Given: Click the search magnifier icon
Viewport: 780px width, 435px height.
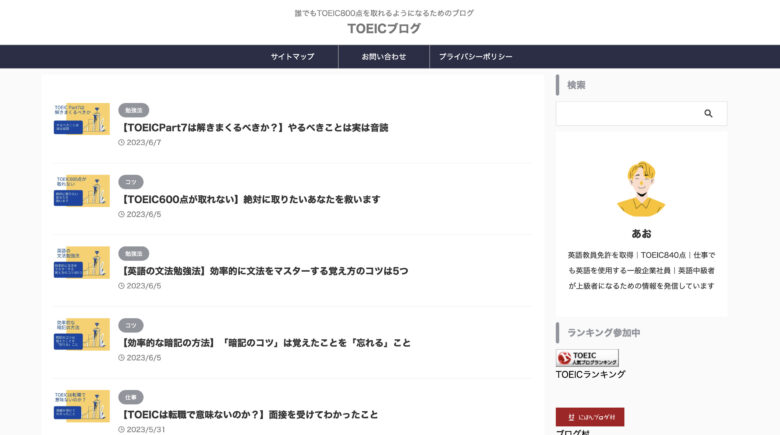Looking at the screenshot, I should pos(708,114).
